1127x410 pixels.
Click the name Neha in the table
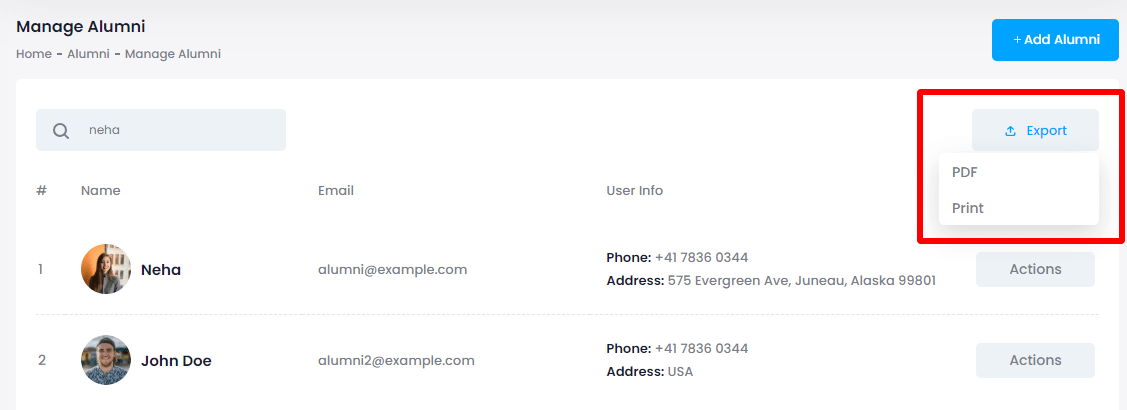(x=161, y=270)
